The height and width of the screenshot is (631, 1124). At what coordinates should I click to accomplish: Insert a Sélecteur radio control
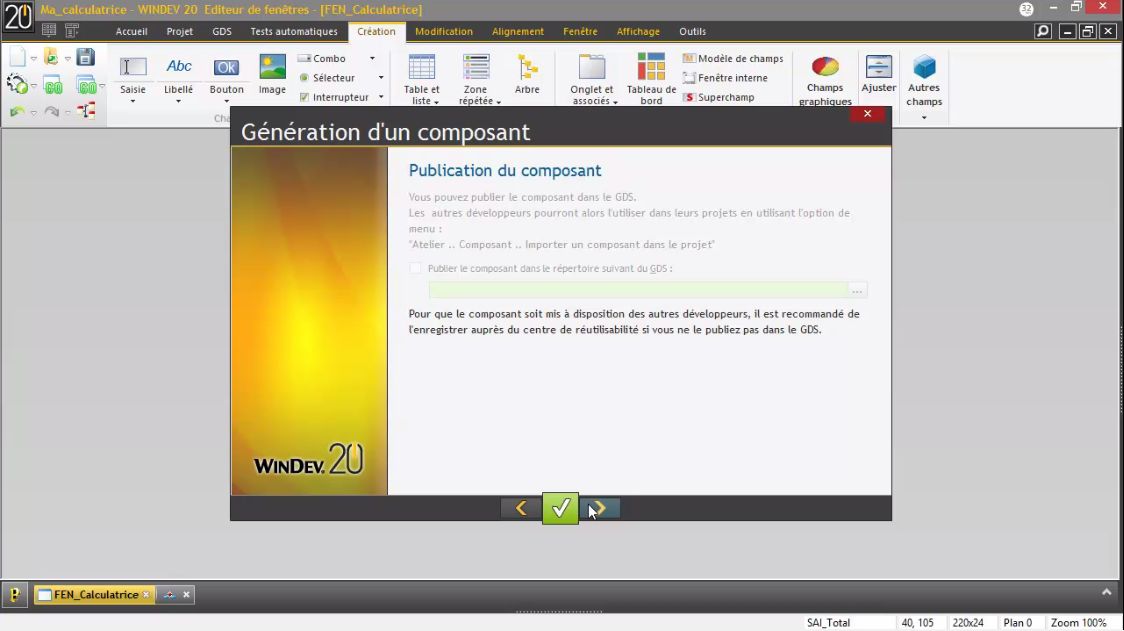pos(327,77)
